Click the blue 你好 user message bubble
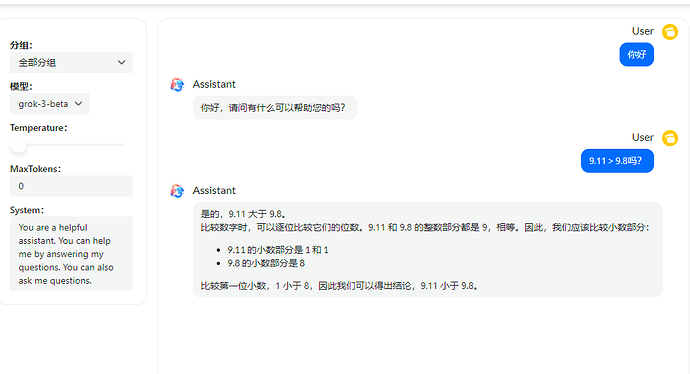 click(637, 55)
